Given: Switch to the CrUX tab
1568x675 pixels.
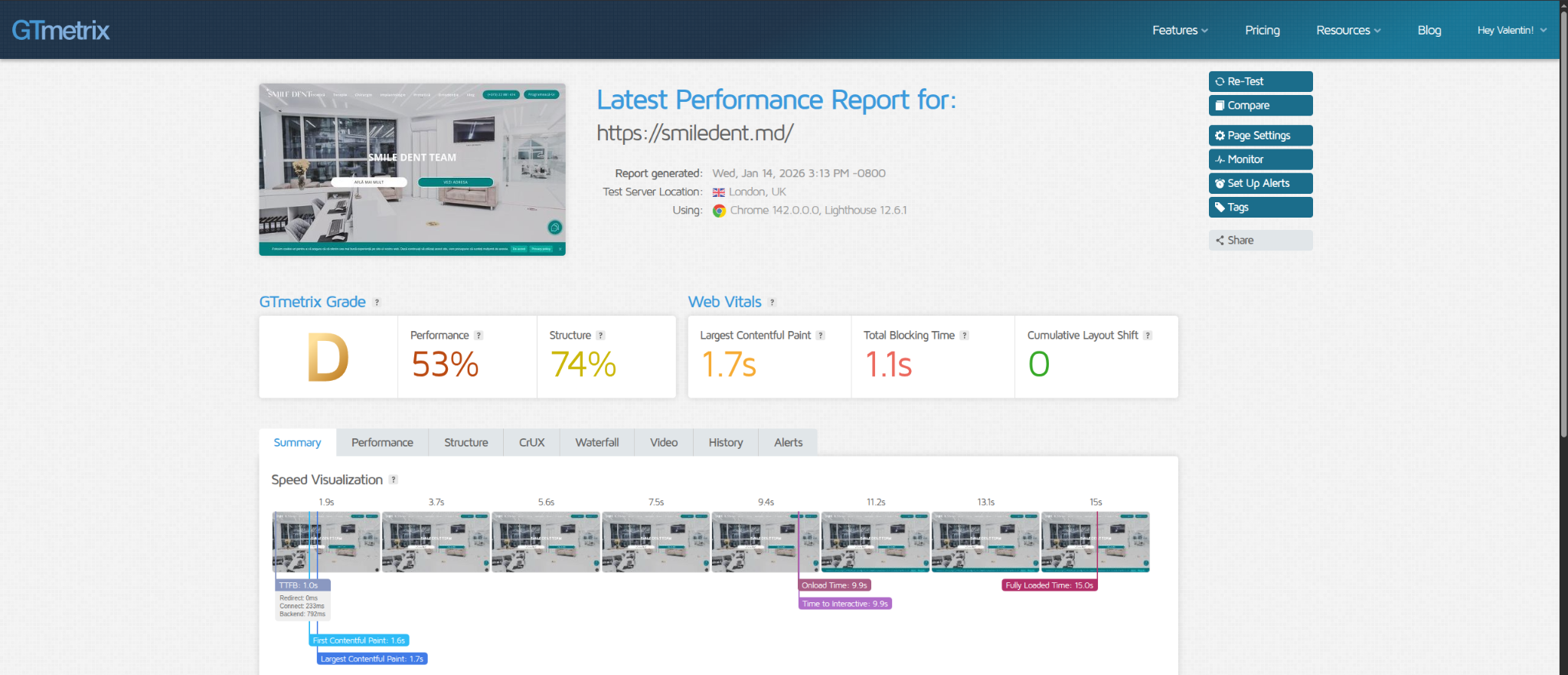Looking at the screenshot, I should (x=531, y=442).
